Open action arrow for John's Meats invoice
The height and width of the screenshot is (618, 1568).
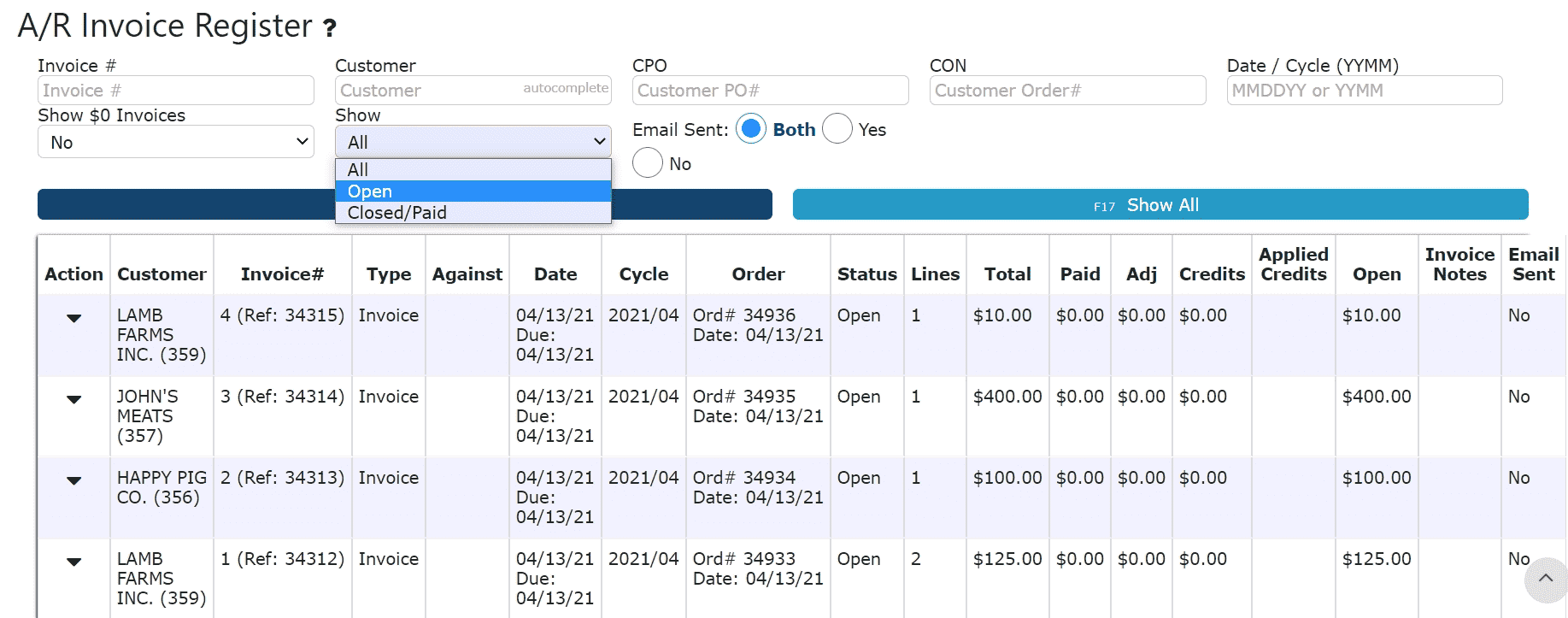74,399
